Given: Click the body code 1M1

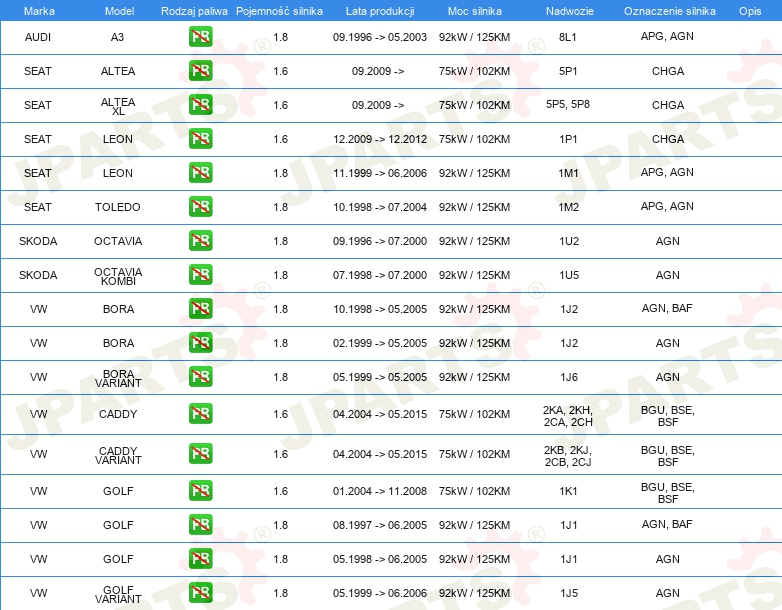Looking at the screenshot, I should [568, 173].
